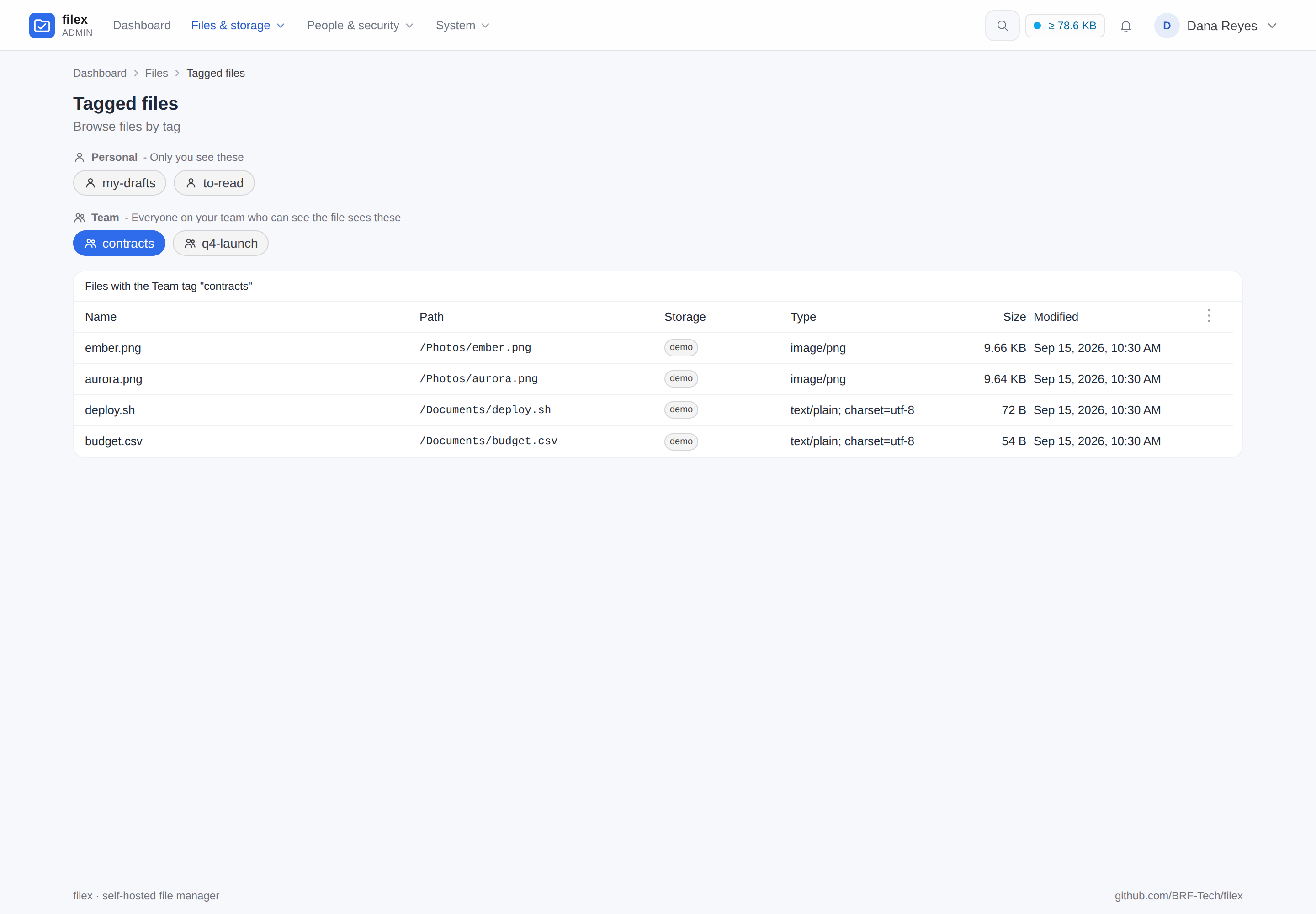Click the storage usage 78.6 KB indicator
The height and width of the screenshot is (914, 1316).
tap(1065, 26)
